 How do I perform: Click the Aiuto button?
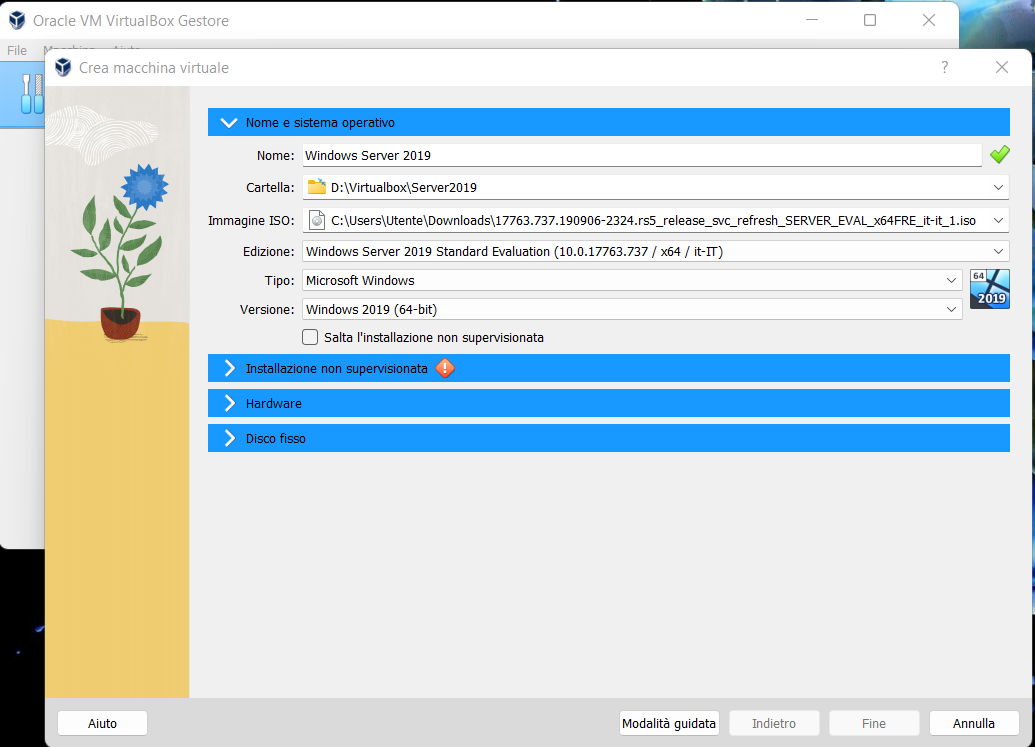102,723
